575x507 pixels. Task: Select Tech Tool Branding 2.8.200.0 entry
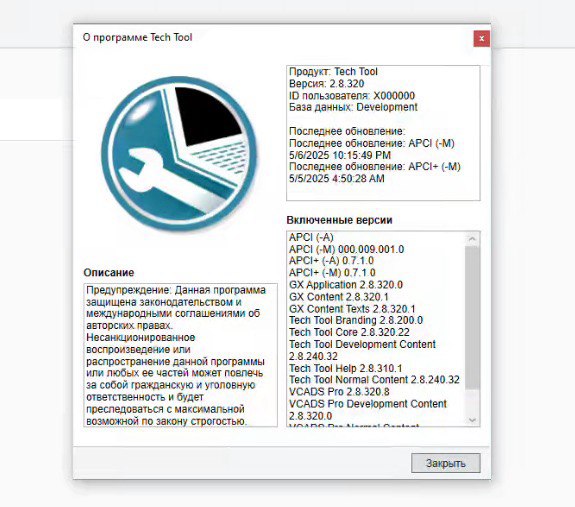click(356, 320)
